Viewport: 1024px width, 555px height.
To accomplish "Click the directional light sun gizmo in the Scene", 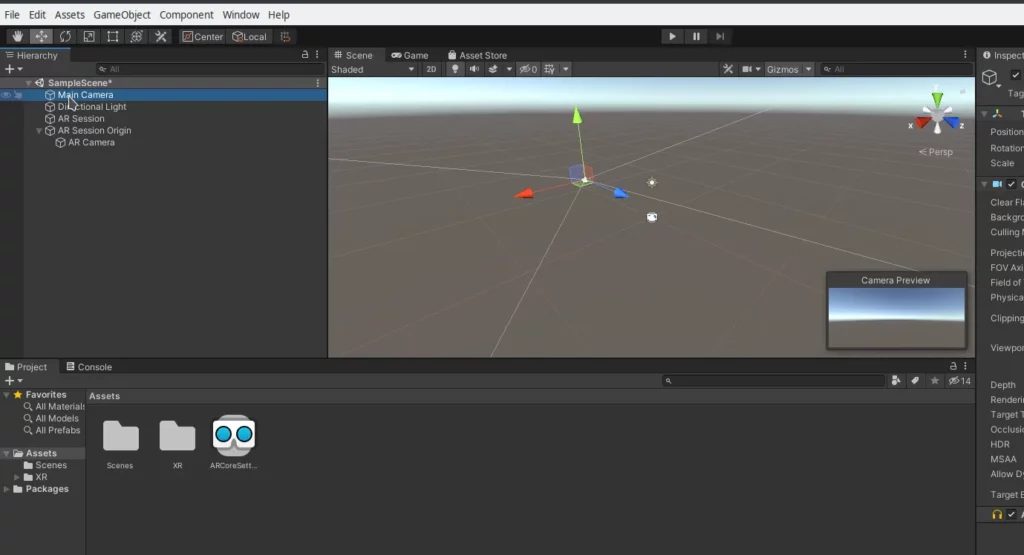I will pyautogui.click(x=652, y=183).
